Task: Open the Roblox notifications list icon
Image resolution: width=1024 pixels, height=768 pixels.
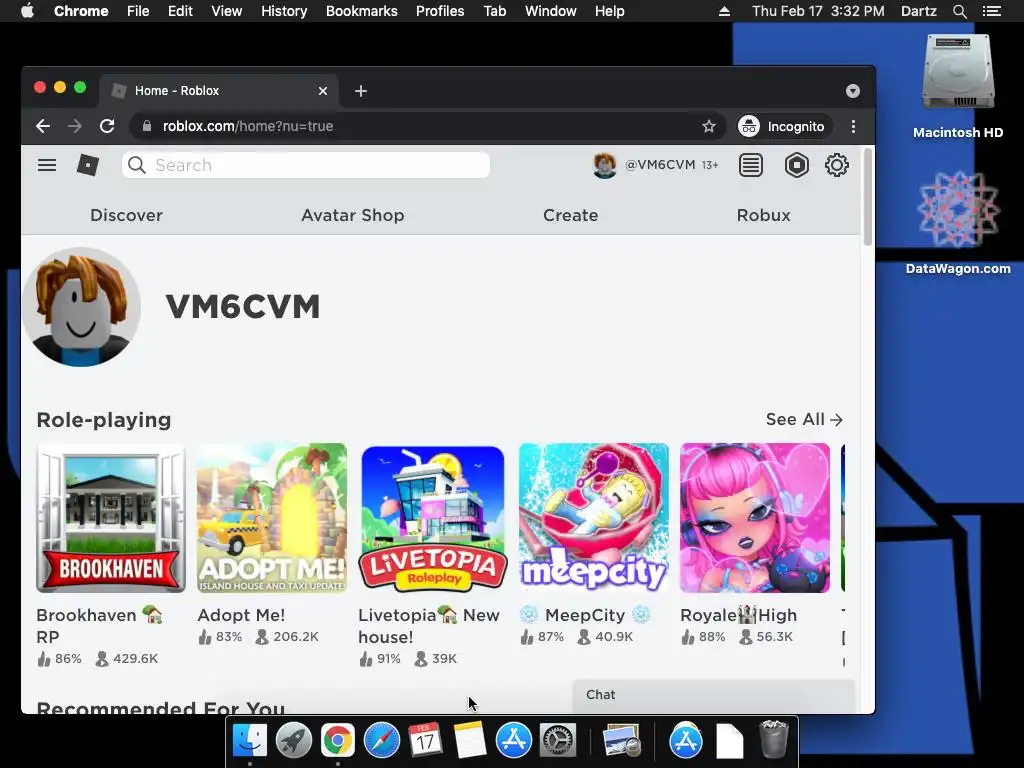Action: point(750,165)
